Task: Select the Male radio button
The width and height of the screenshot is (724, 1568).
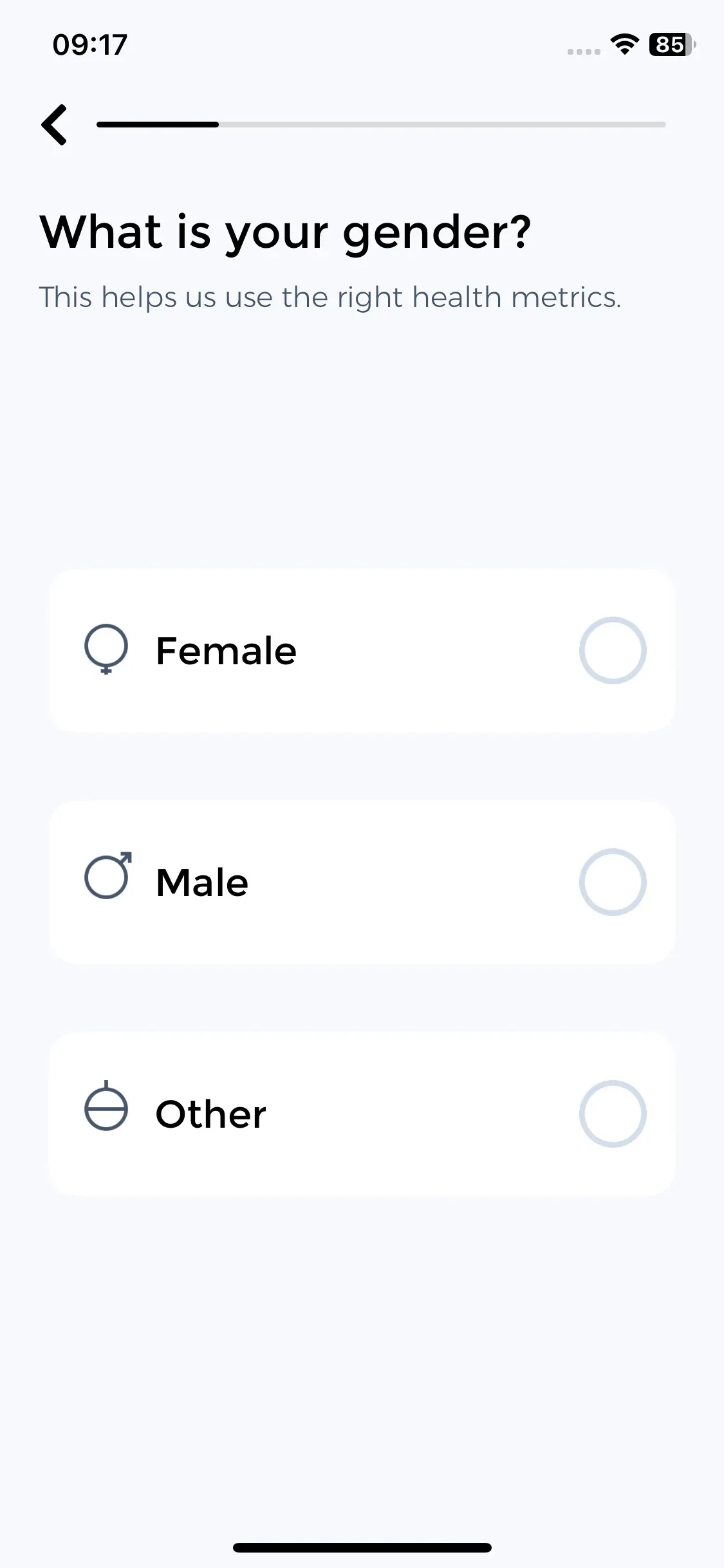Action: click(613, 882)
